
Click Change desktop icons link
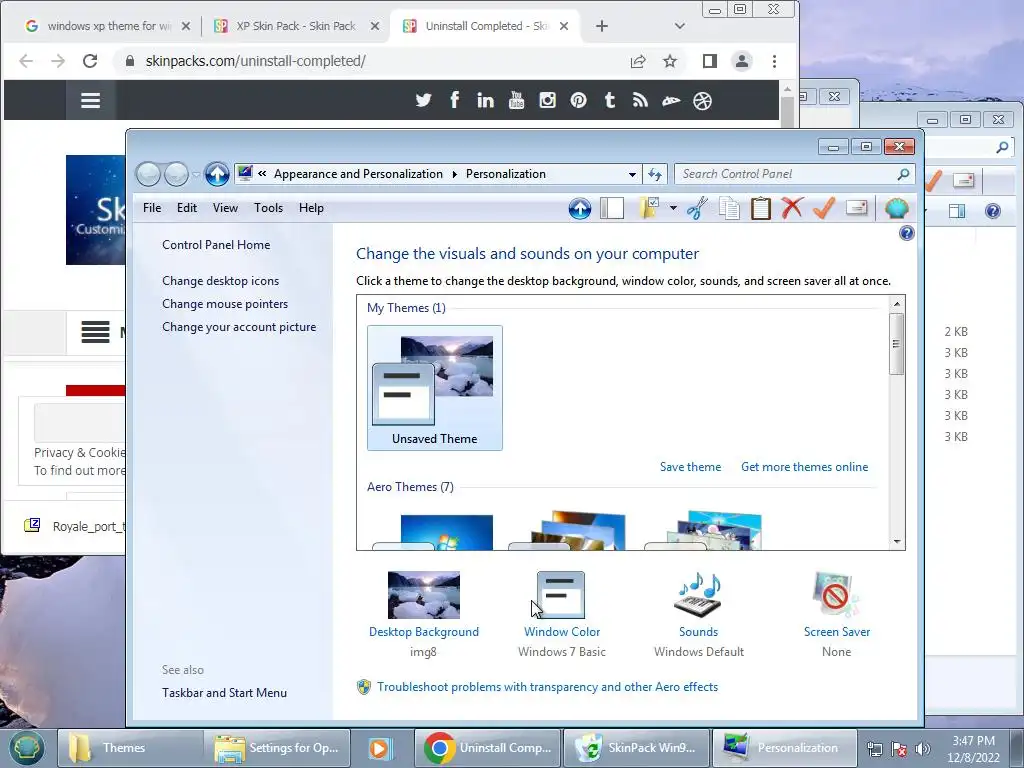coord(221,281)
